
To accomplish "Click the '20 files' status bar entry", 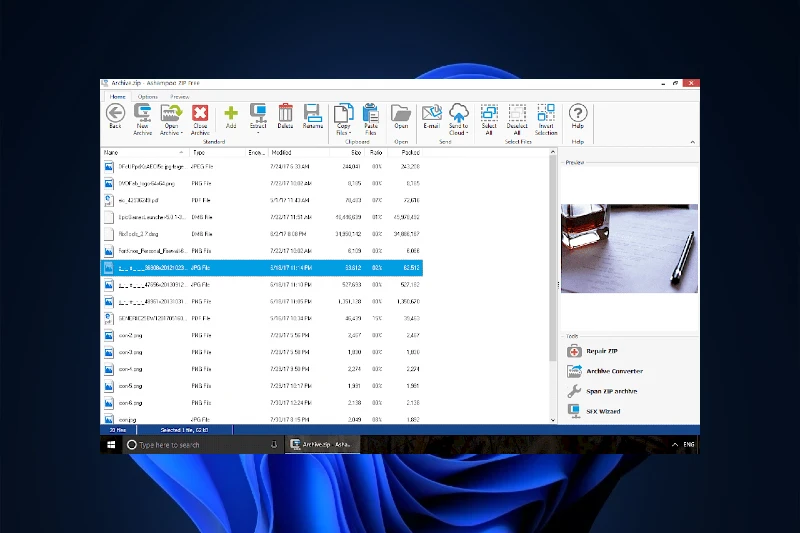I will tap(118, 430).
